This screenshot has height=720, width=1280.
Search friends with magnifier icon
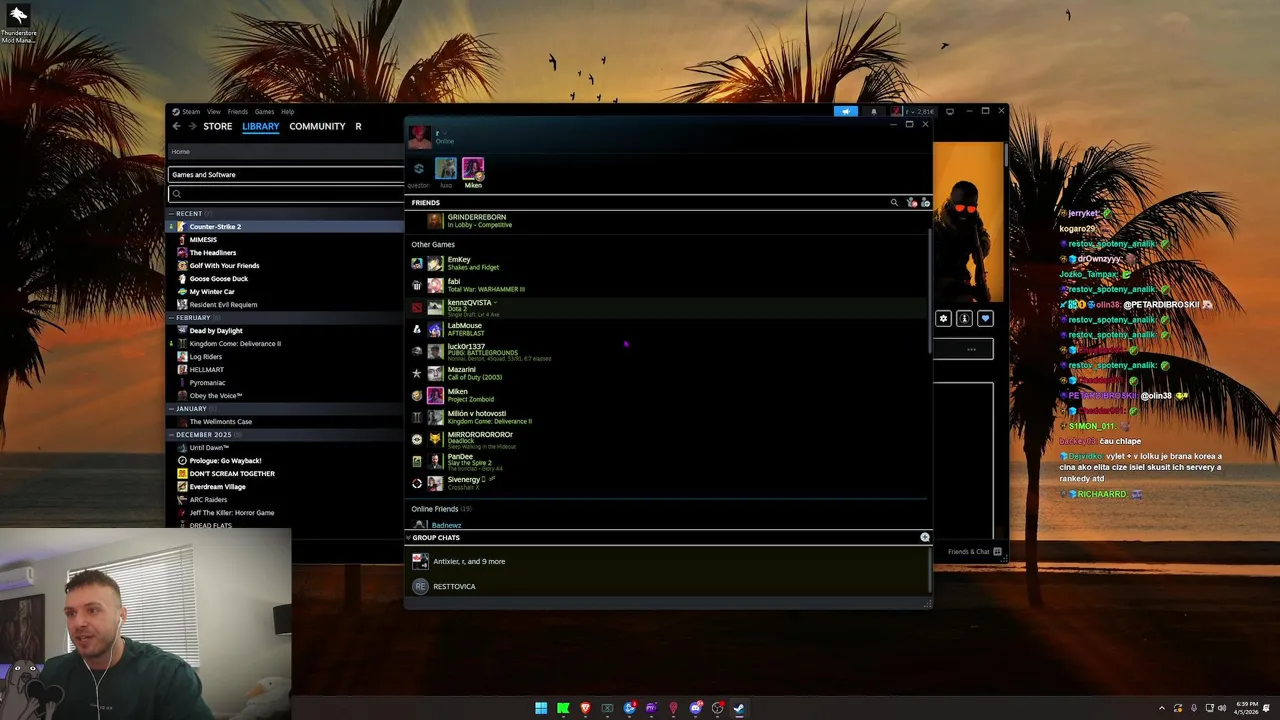point(894,202)
